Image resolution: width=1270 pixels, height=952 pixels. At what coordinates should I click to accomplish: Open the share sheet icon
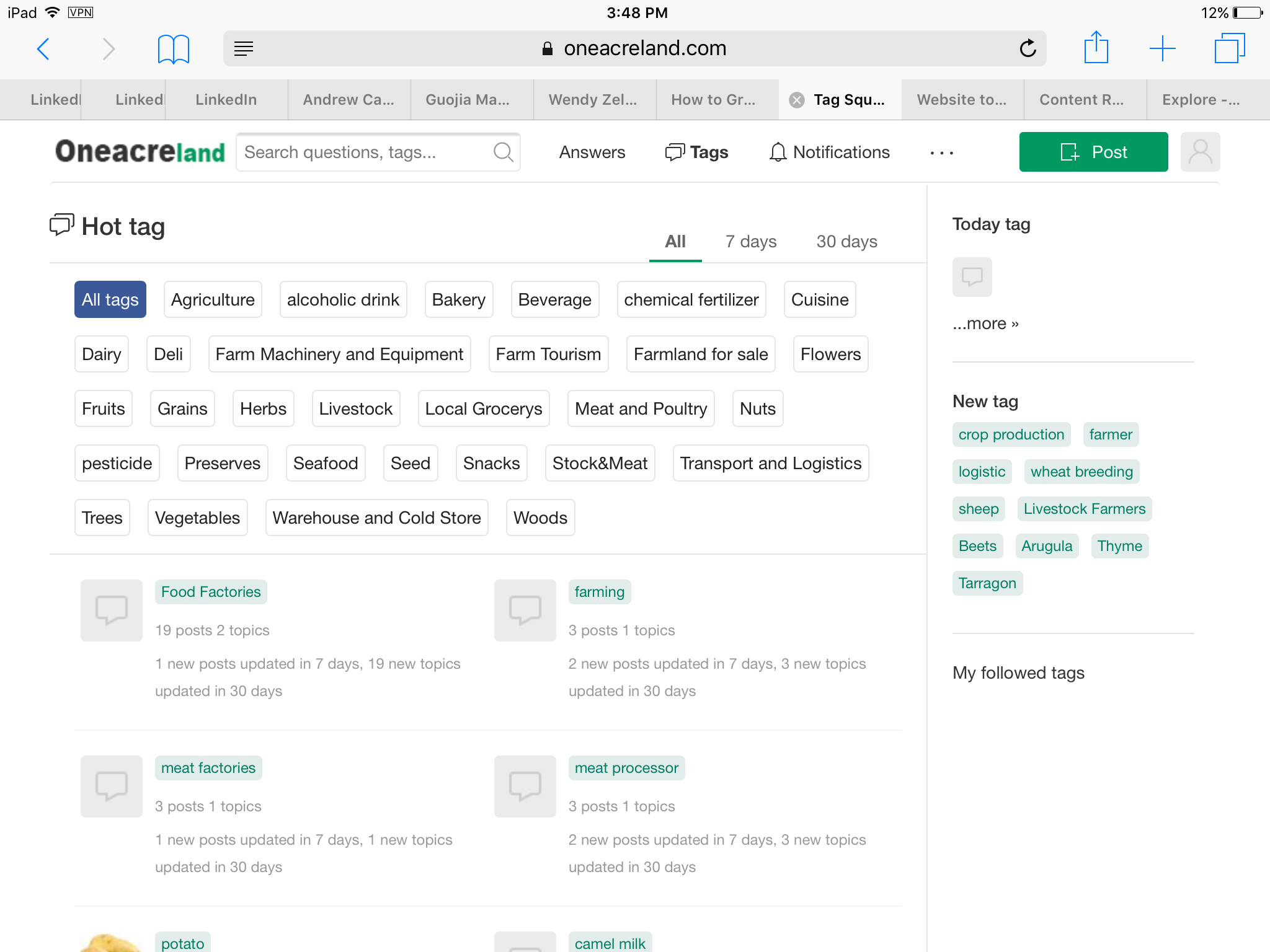click(x=1096, y=48)
